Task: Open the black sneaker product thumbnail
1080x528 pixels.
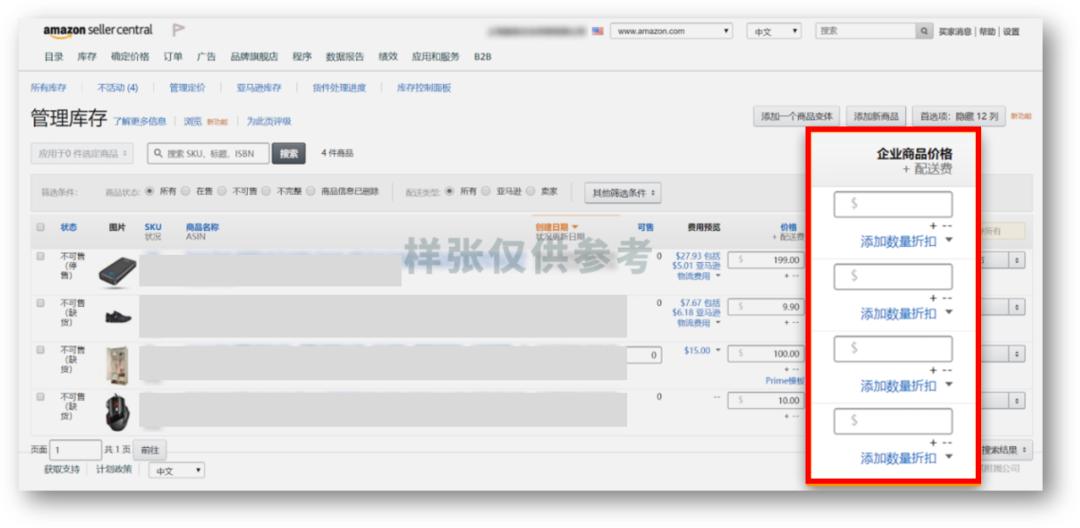Action: 118,318
